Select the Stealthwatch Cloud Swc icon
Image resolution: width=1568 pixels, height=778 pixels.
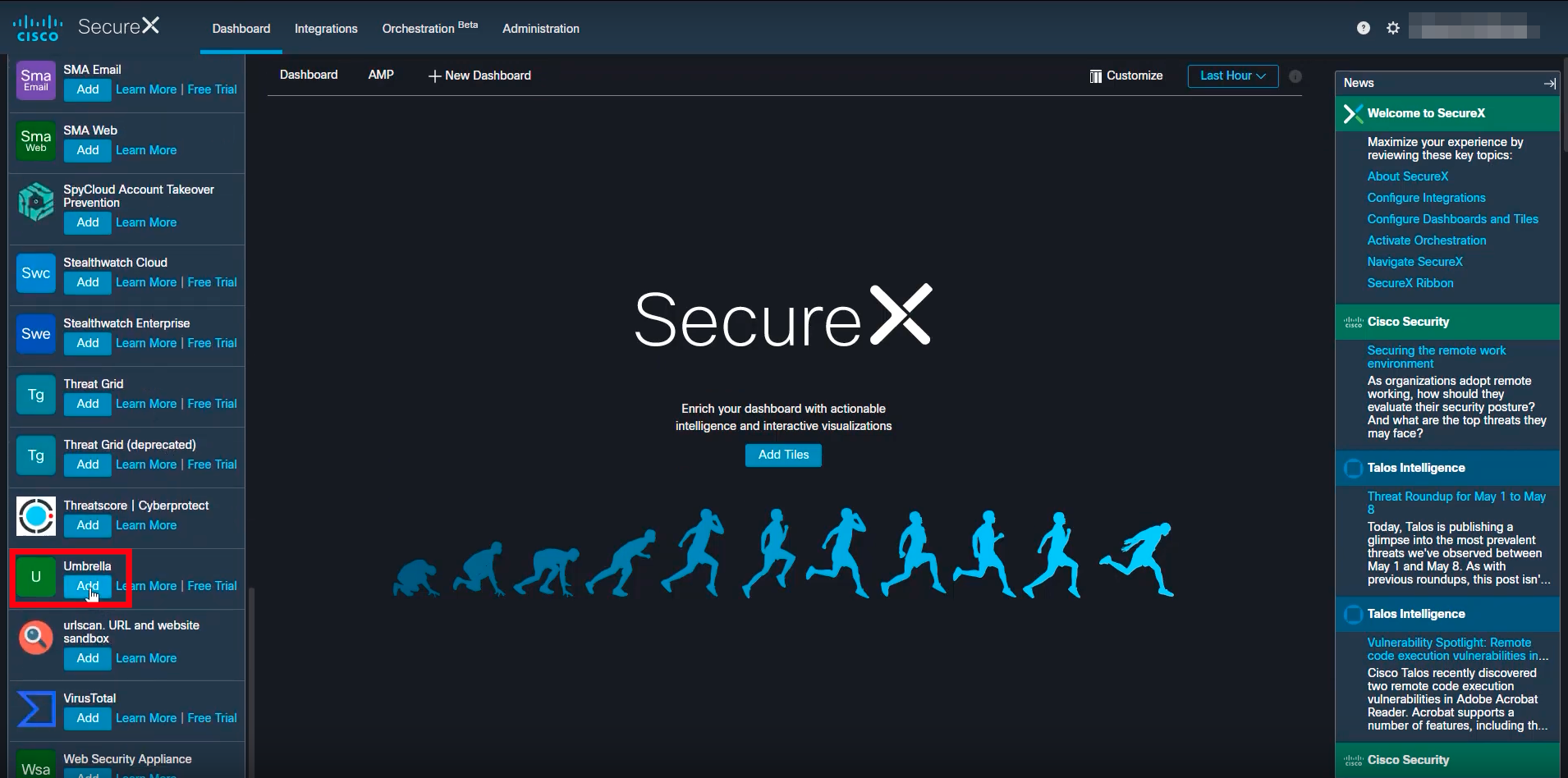pyautogui.click(x=35, y=273)
